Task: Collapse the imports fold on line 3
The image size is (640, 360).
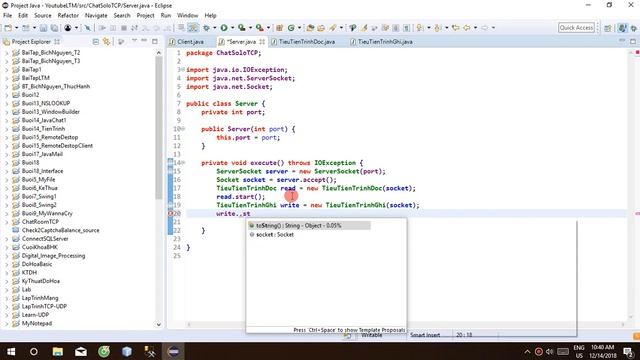Action: click(182, 70)
